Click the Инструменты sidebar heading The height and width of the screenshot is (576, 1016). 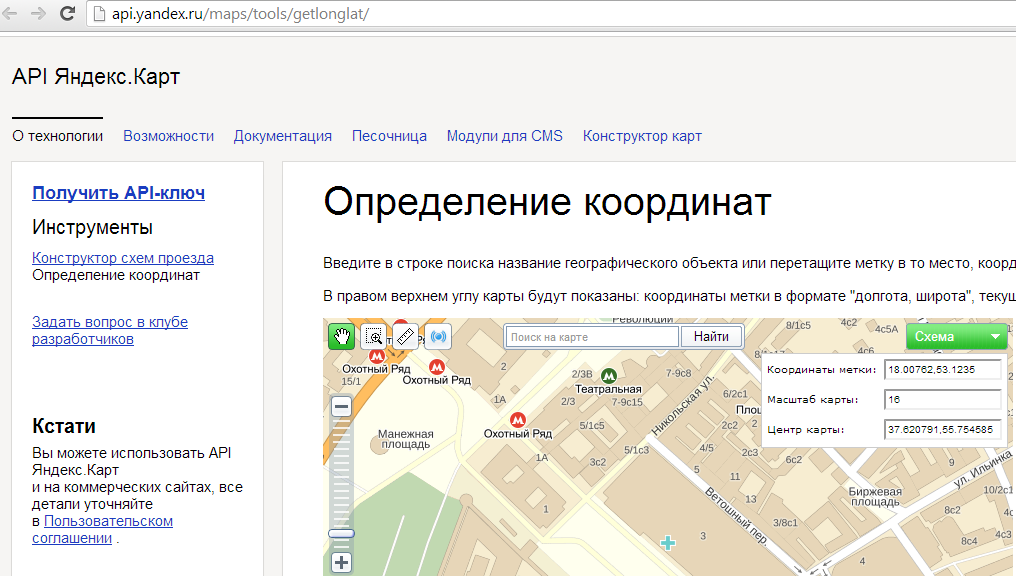click(93, 227)
